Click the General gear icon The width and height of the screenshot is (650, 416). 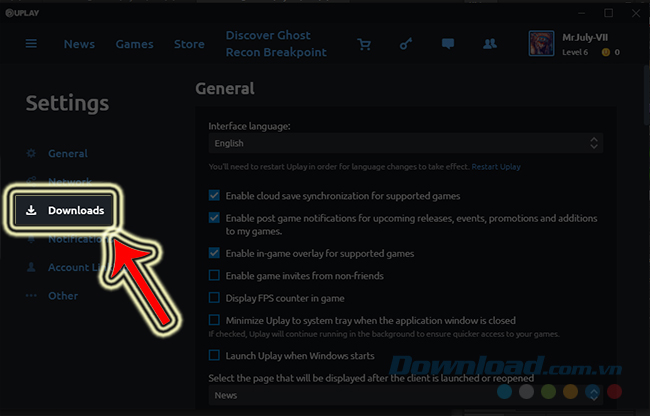[31, 153]
